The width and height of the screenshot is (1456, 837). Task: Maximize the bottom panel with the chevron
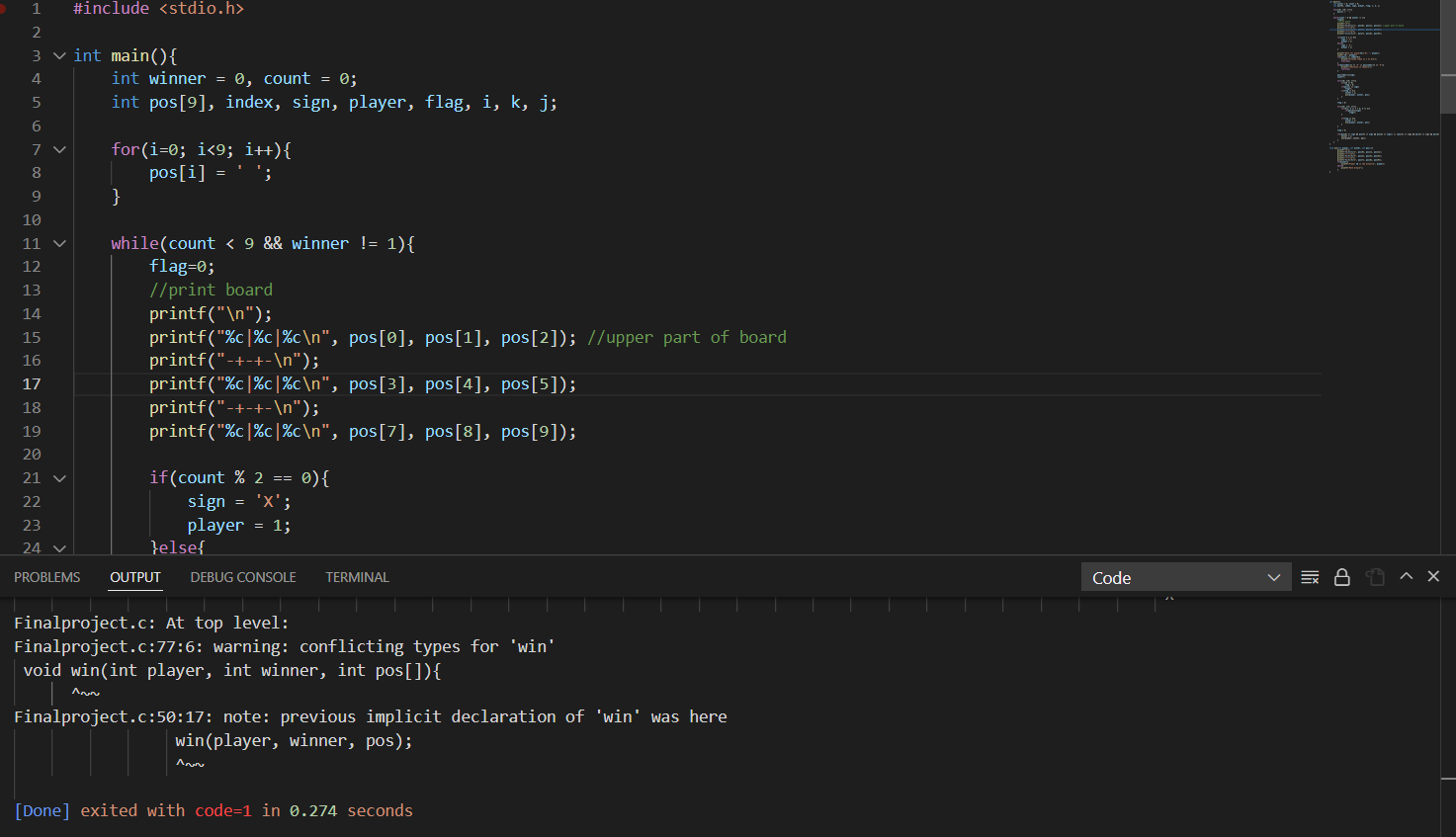(x=1405, y=576)
